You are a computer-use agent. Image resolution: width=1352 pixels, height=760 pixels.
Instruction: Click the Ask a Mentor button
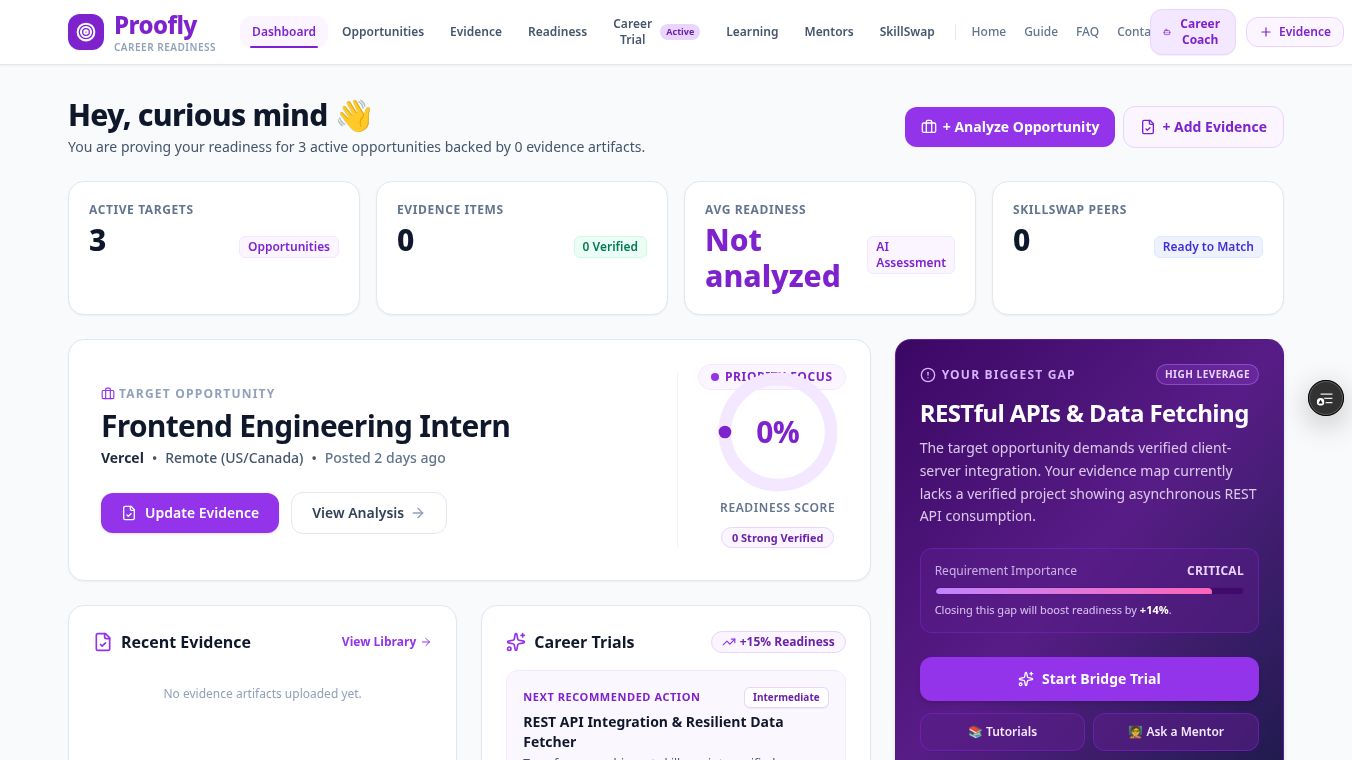[1176, 732]
